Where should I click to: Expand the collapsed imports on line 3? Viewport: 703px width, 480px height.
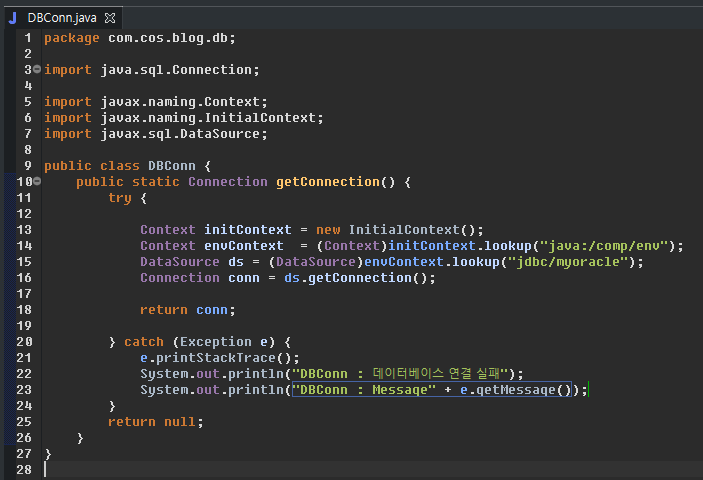pos(37,69)
